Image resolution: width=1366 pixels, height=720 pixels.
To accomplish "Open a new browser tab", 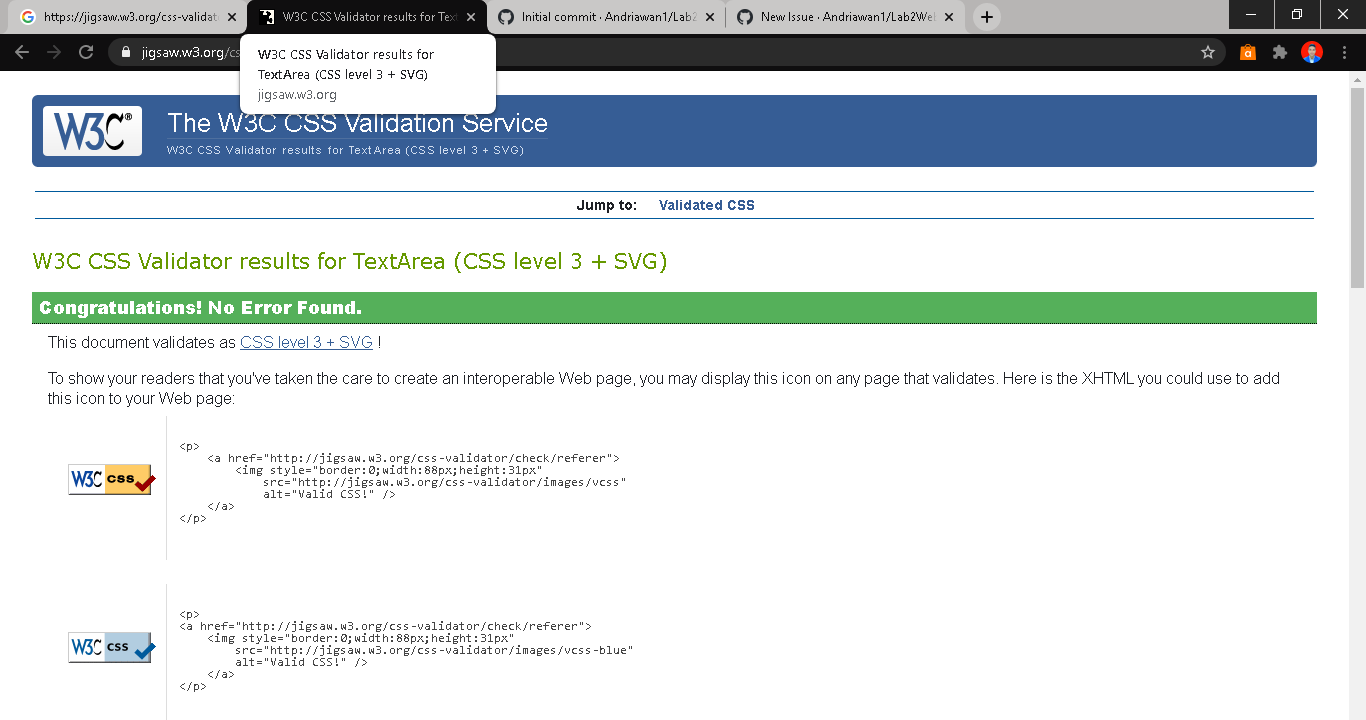I will click(x=986, y=16).
